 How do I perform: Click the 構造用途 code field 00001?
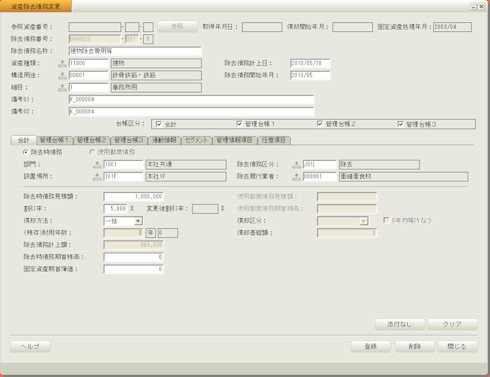pyautogui.click(x=88, y=75)
